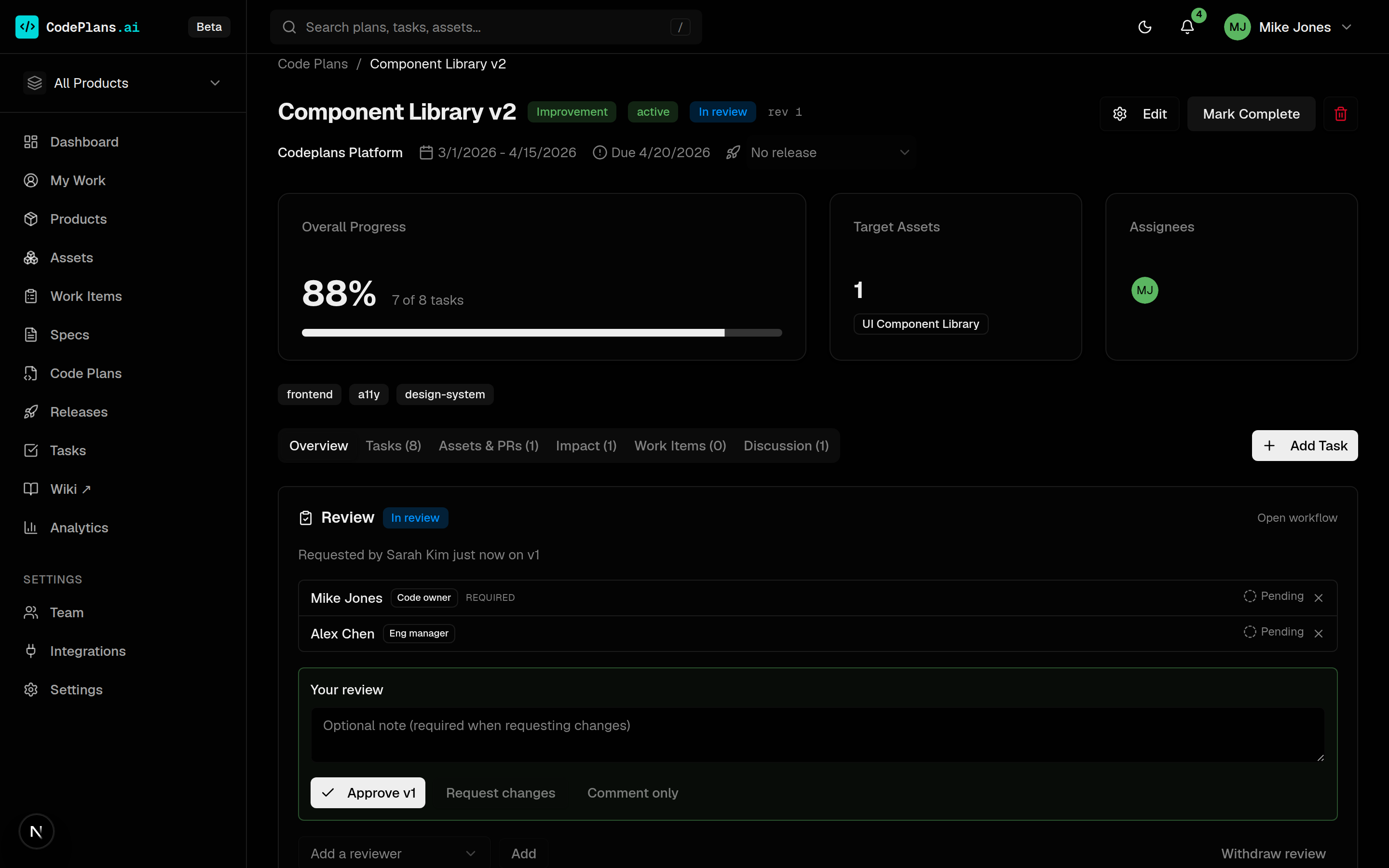Select the Work Items (0) tab
The height and width of the screenshot is (868, 1389).
point(680,446)
